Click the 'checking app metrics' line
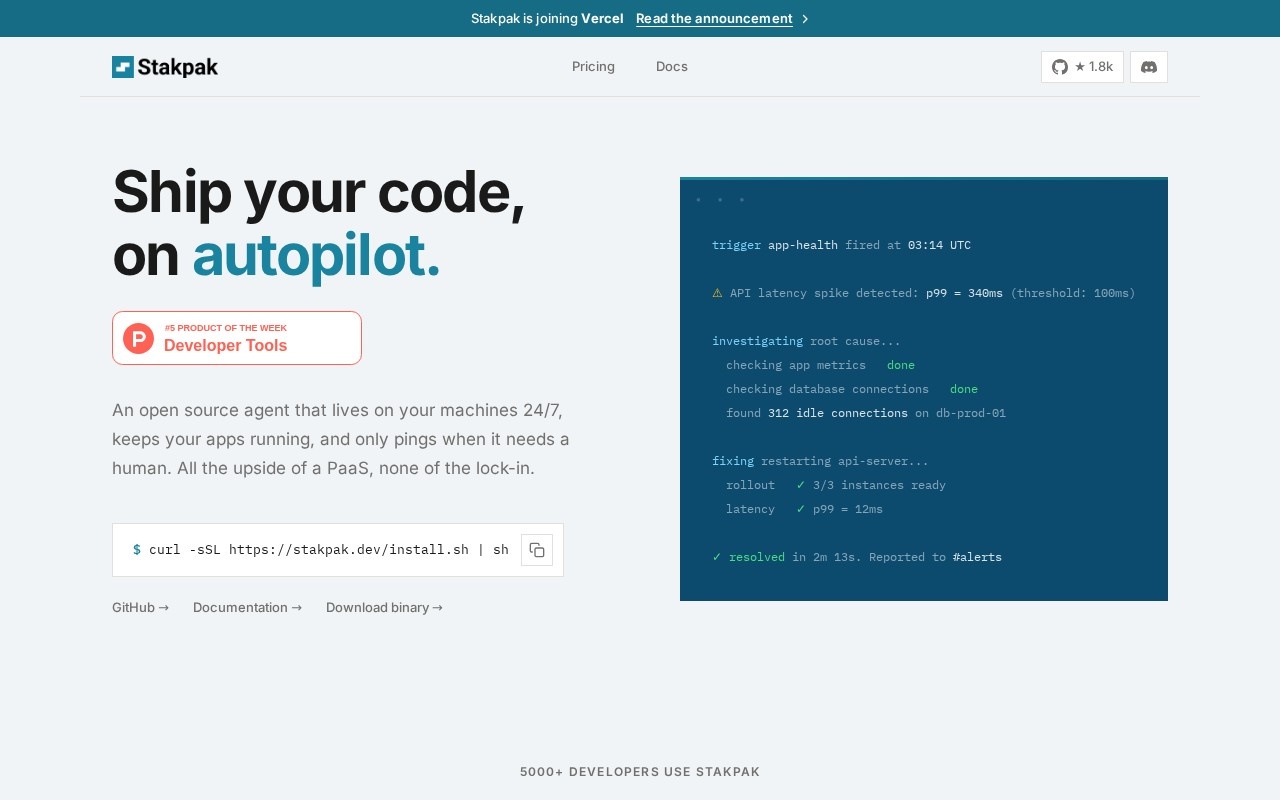1280x800 pixels. pyautogui.click(x=820, y=365)
